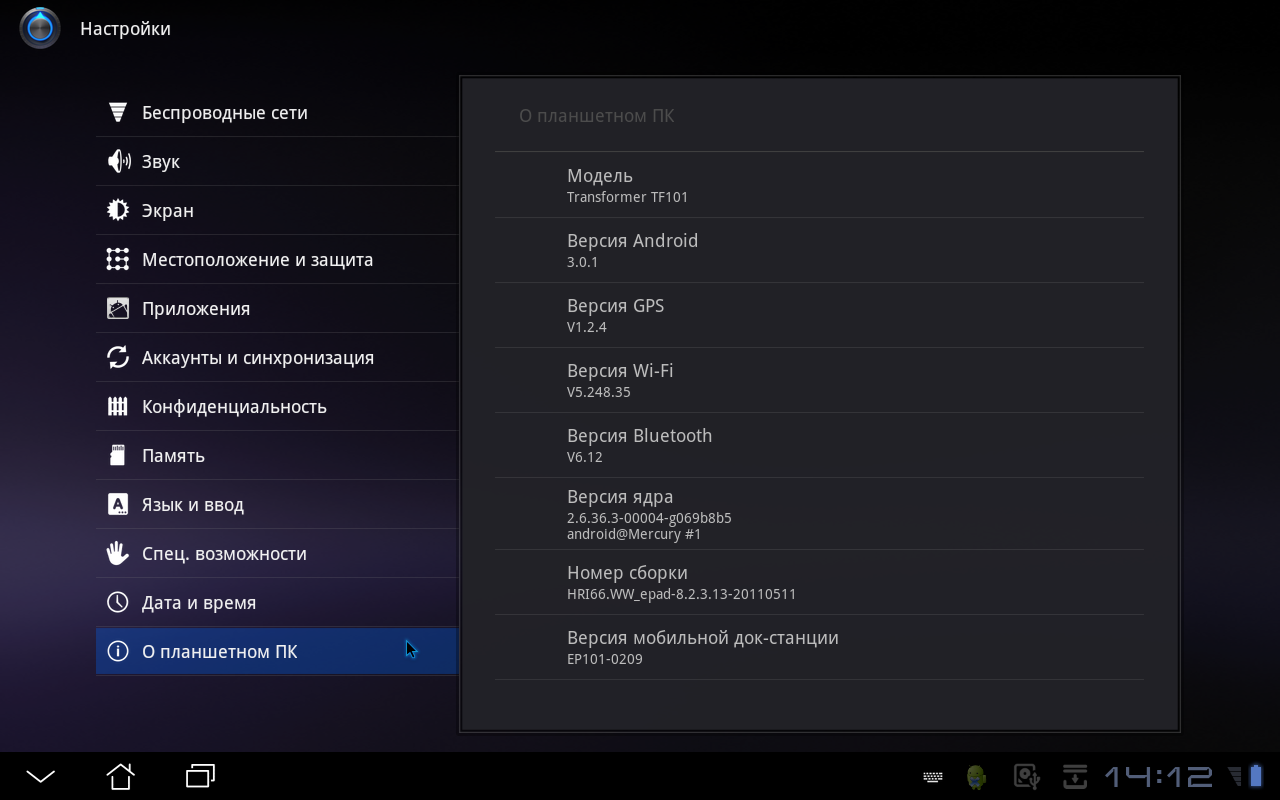Click the Спец. возможности hand icon

click(x=118, y=553)
